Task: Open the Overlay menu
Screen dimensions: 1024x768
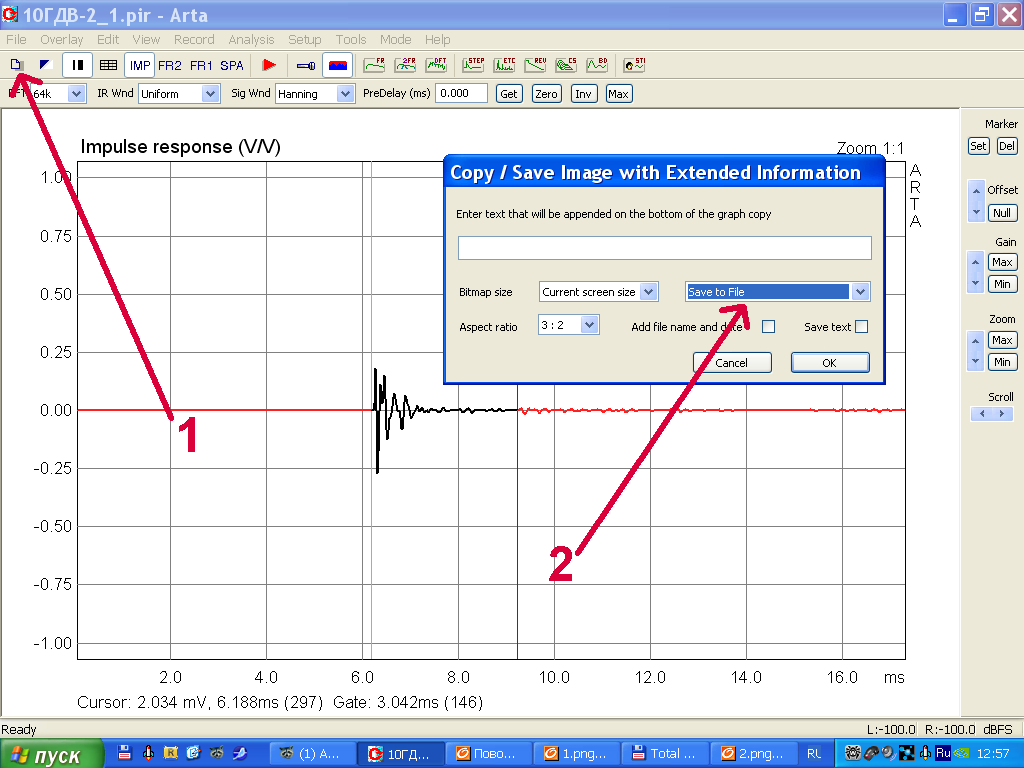Action: pos(61,40)
